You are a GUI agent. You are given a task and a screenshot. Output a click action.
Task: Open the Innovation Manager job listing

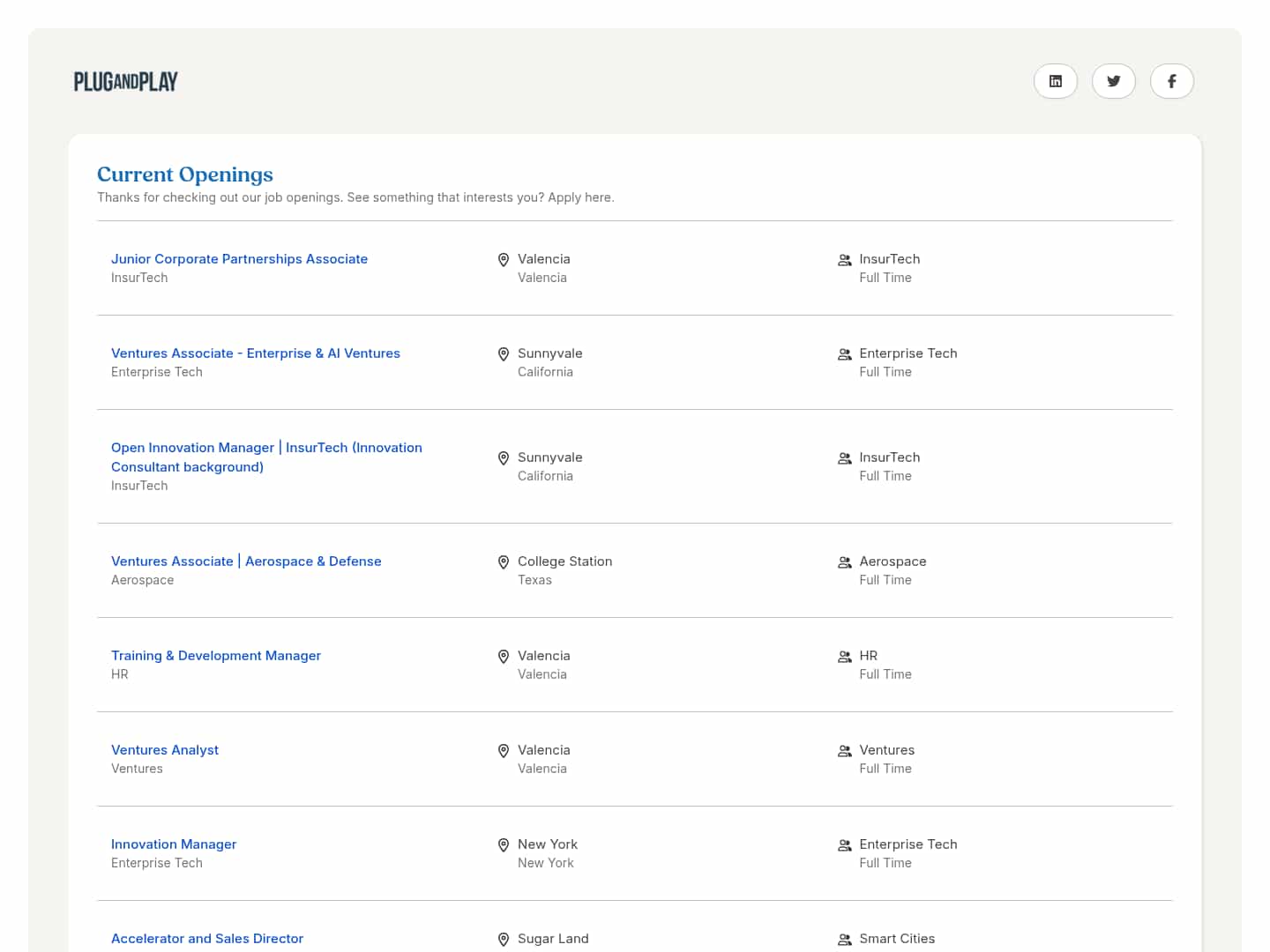click(174, 844)
